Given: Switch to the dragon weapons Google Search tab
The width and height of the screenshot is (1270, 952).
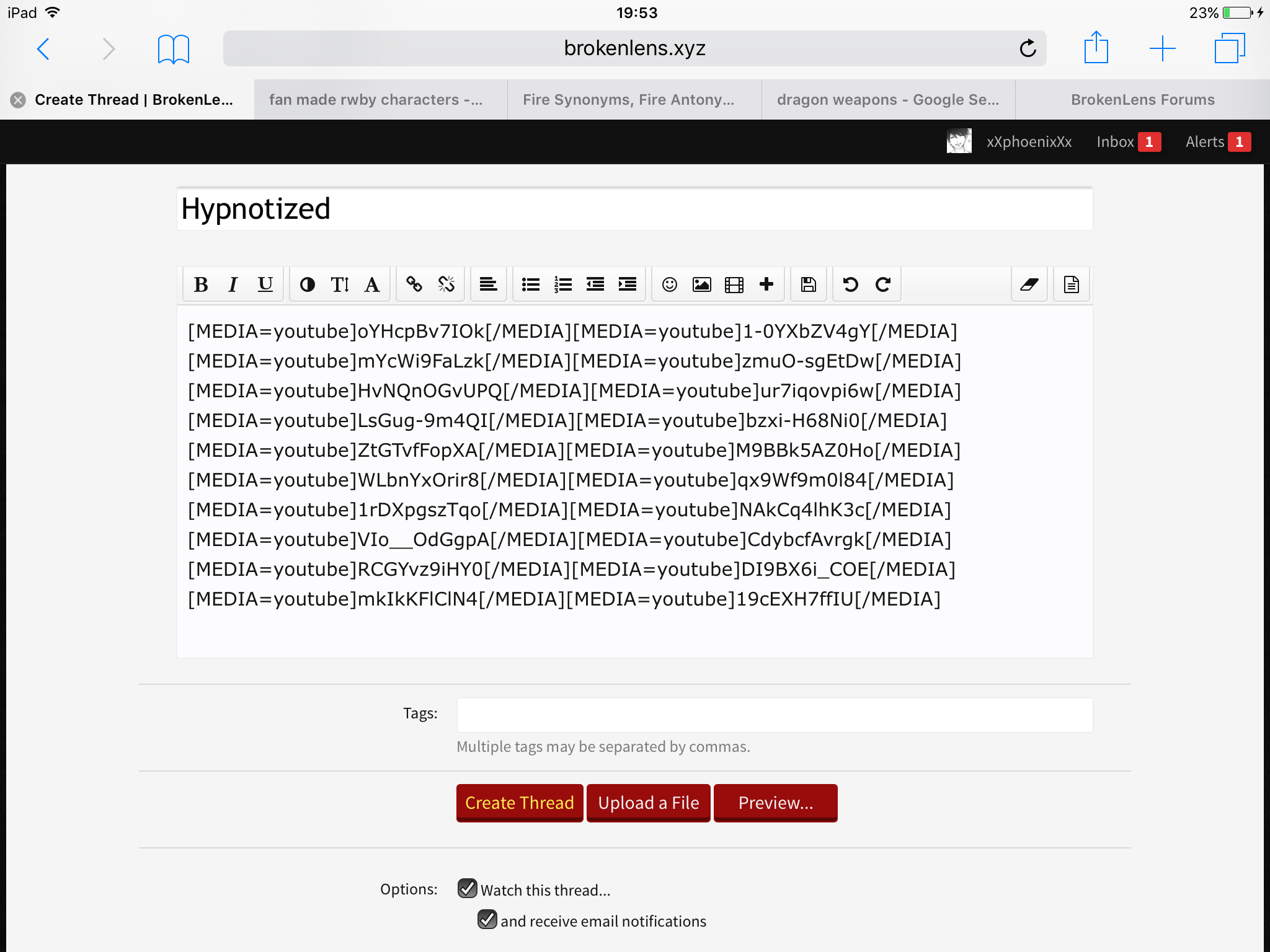Looking at the screenshot, I should point(888,100).
